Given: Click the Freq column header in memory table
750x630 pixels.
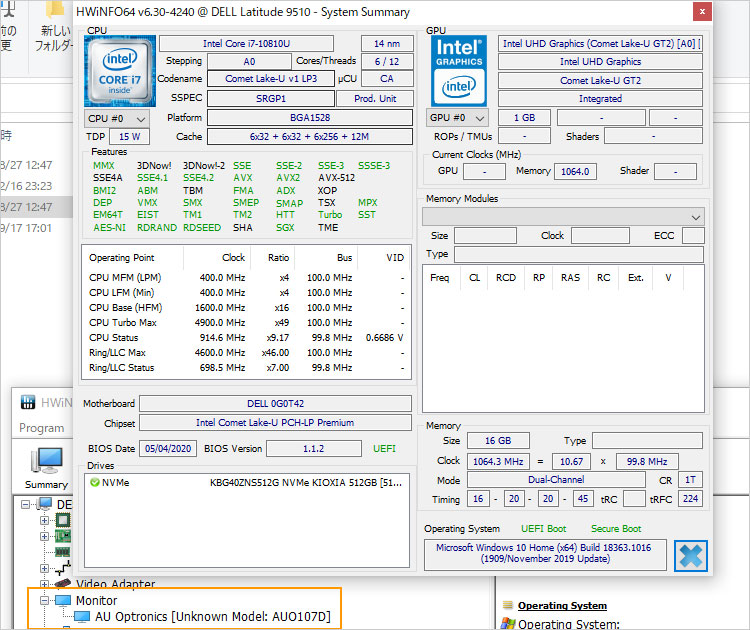Looking at the screenshot, I should [x=440, y=277].
